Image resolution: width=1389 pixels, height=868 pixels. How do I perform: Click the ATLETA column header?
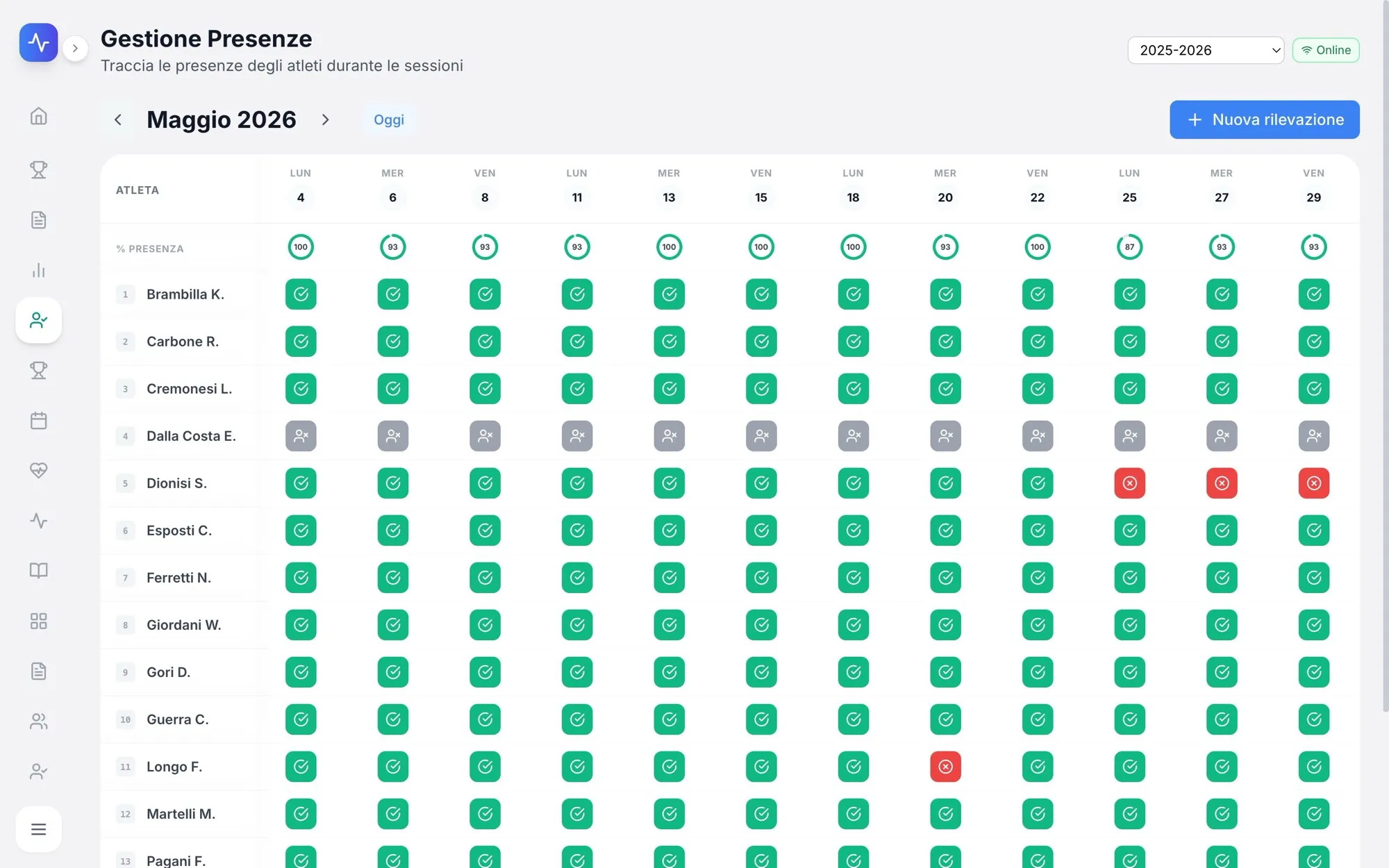[x=138, y=190]
